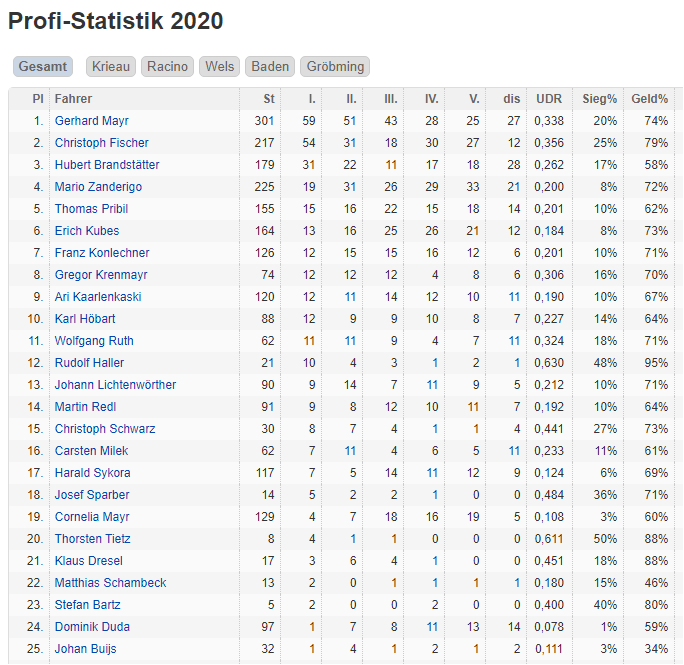Click the Geld% column header

650,99
